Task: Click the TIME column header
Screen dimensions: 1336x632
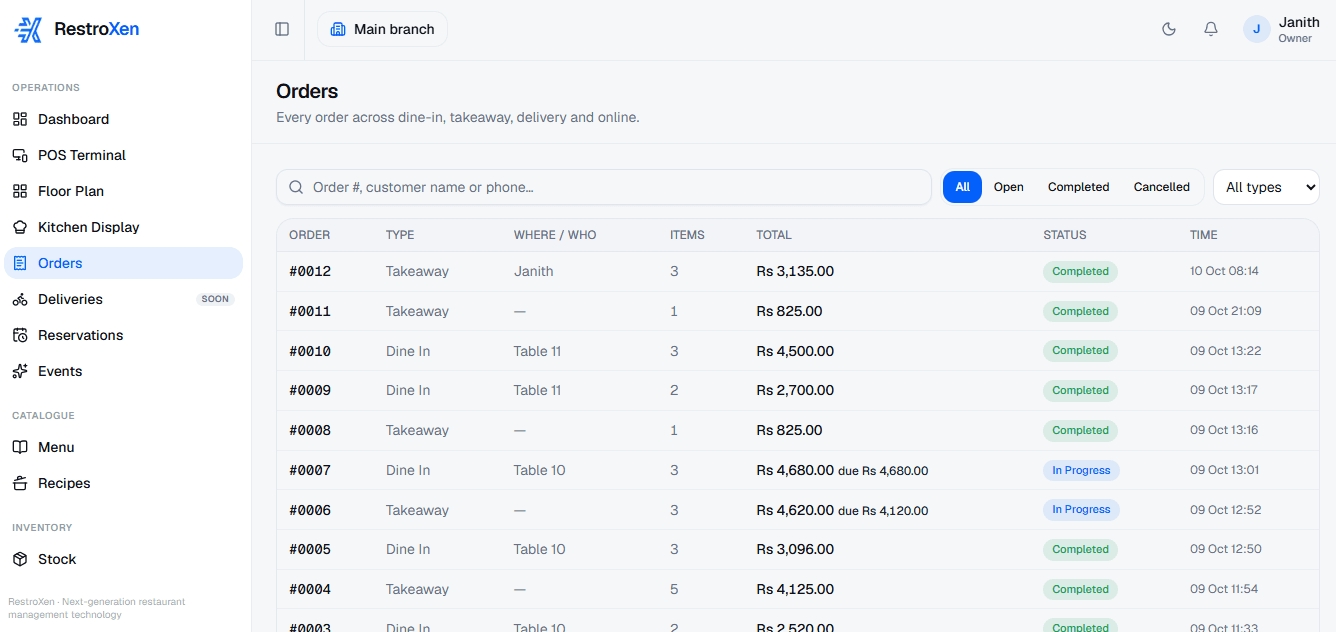Action: [x=1204, y=235]
